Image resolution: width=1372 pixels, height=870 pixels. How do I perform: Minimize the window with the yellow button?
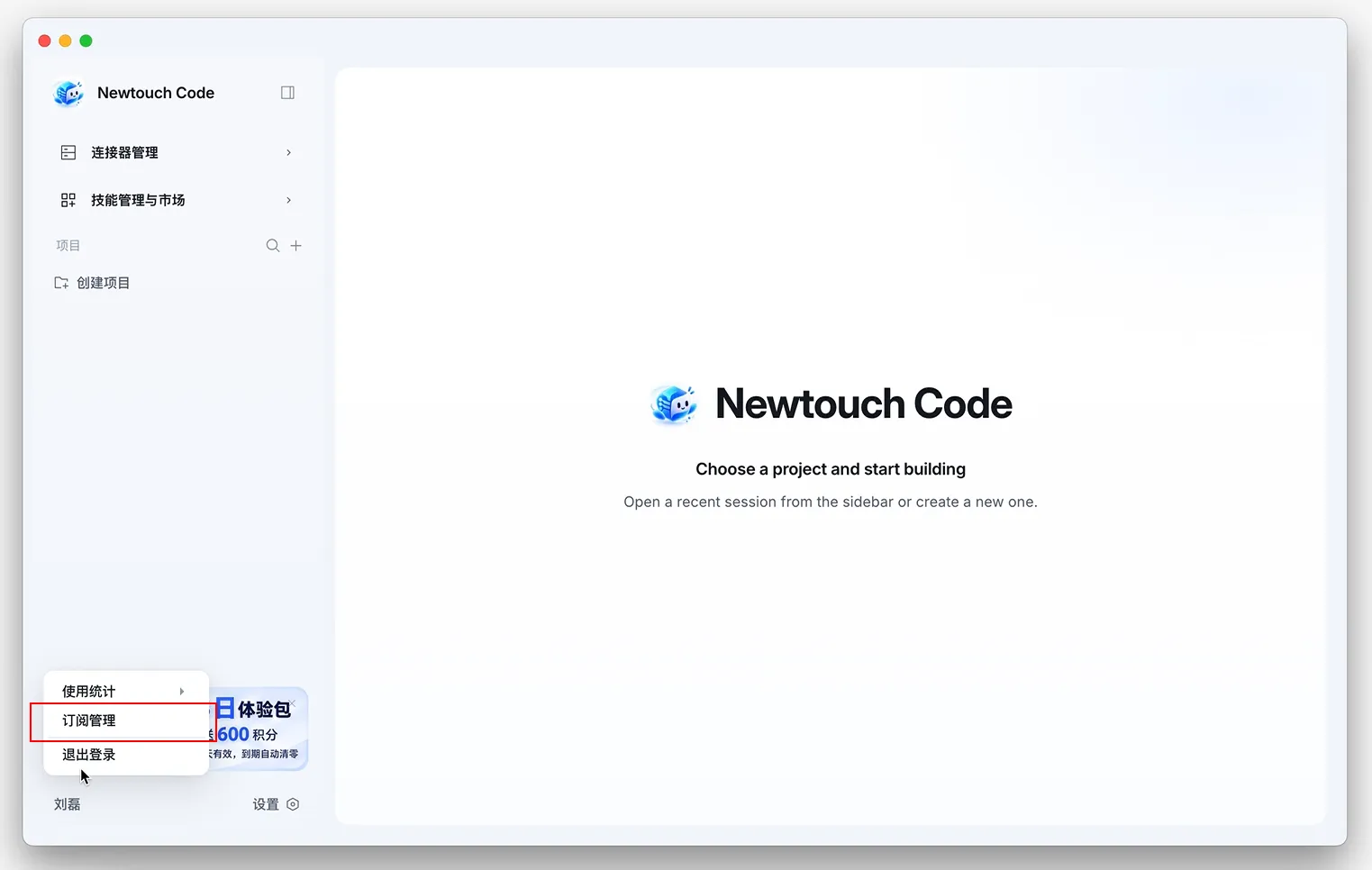click(x=66, y=41)
